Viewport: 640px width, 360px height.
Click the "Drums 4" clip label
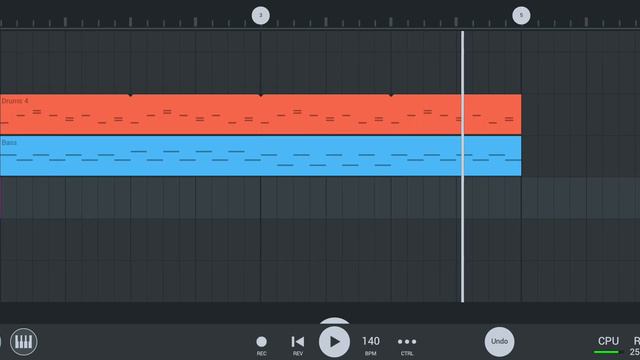(15, 101)
